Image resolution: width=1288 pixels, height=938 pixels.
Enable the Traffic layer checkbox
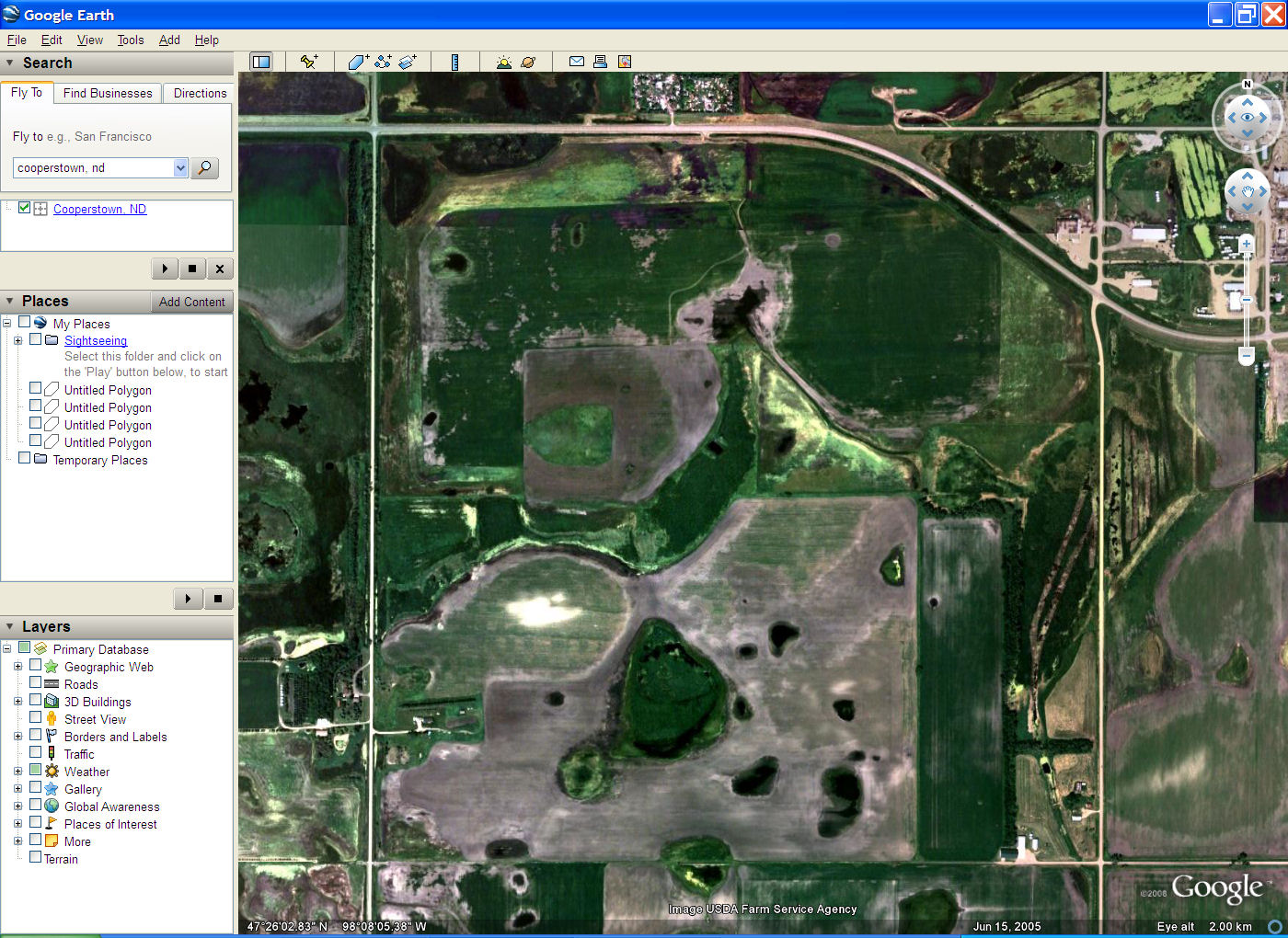point(36,753)
